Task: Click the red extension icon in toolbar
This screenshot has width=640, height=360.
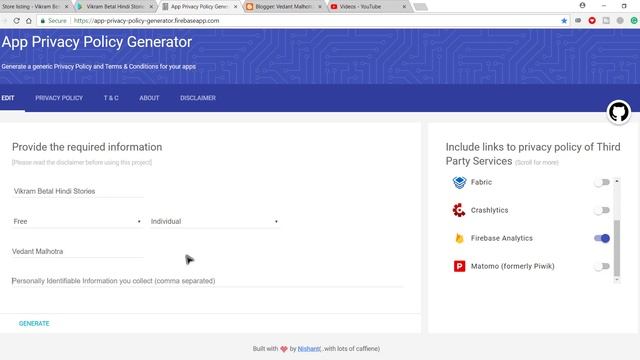Action: pos(592,20)
